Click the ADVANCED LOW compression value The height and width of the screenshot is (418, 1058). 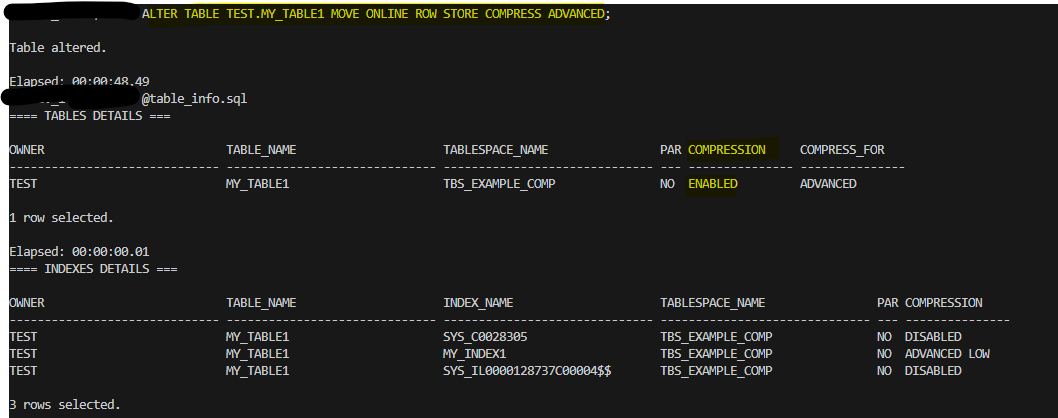(x=947, y=353)
